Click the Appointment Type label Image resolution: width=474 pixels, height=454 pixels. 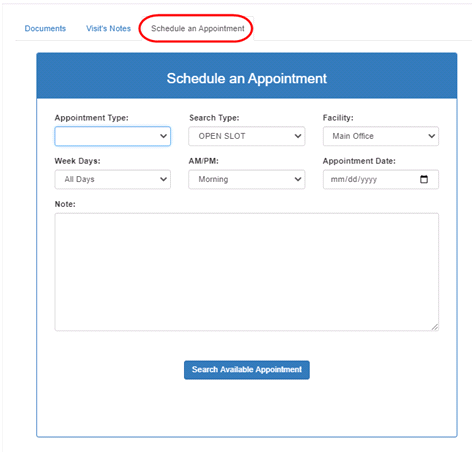[92, 118]
